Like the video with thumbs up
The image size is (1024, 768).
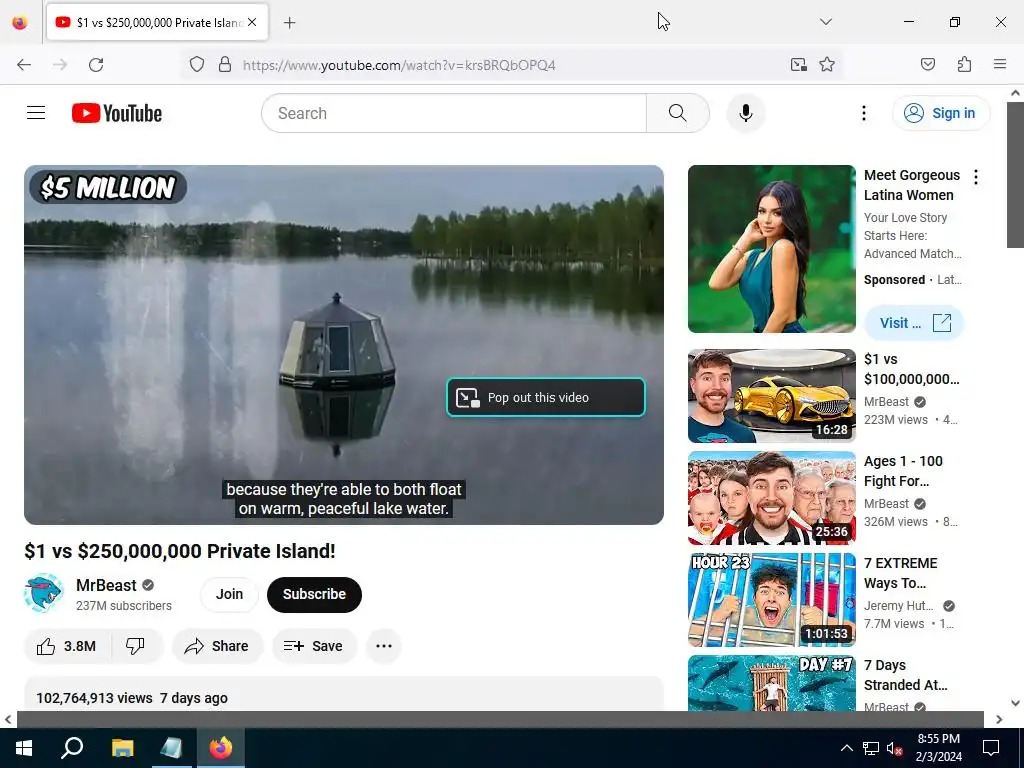pyautogui.click(x=67, y=646)
